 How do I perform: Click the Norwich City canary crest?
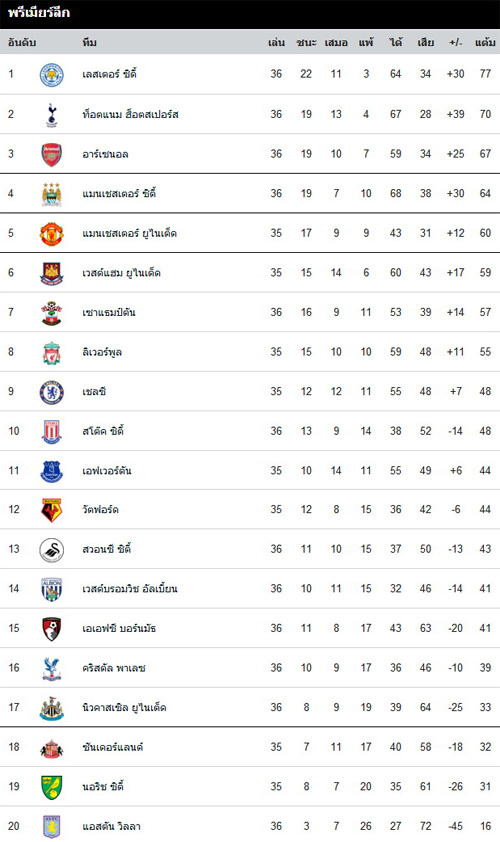coord(52,787)
